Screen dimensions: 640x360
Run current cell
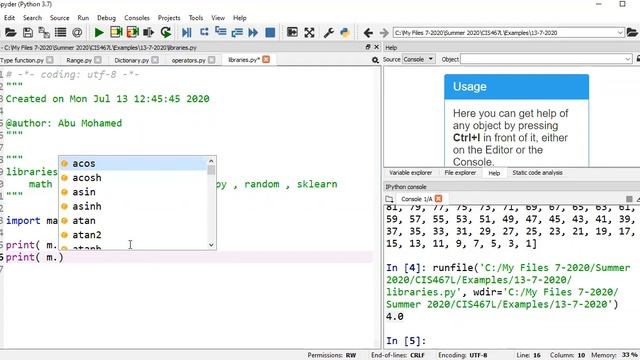coord(116,33)
